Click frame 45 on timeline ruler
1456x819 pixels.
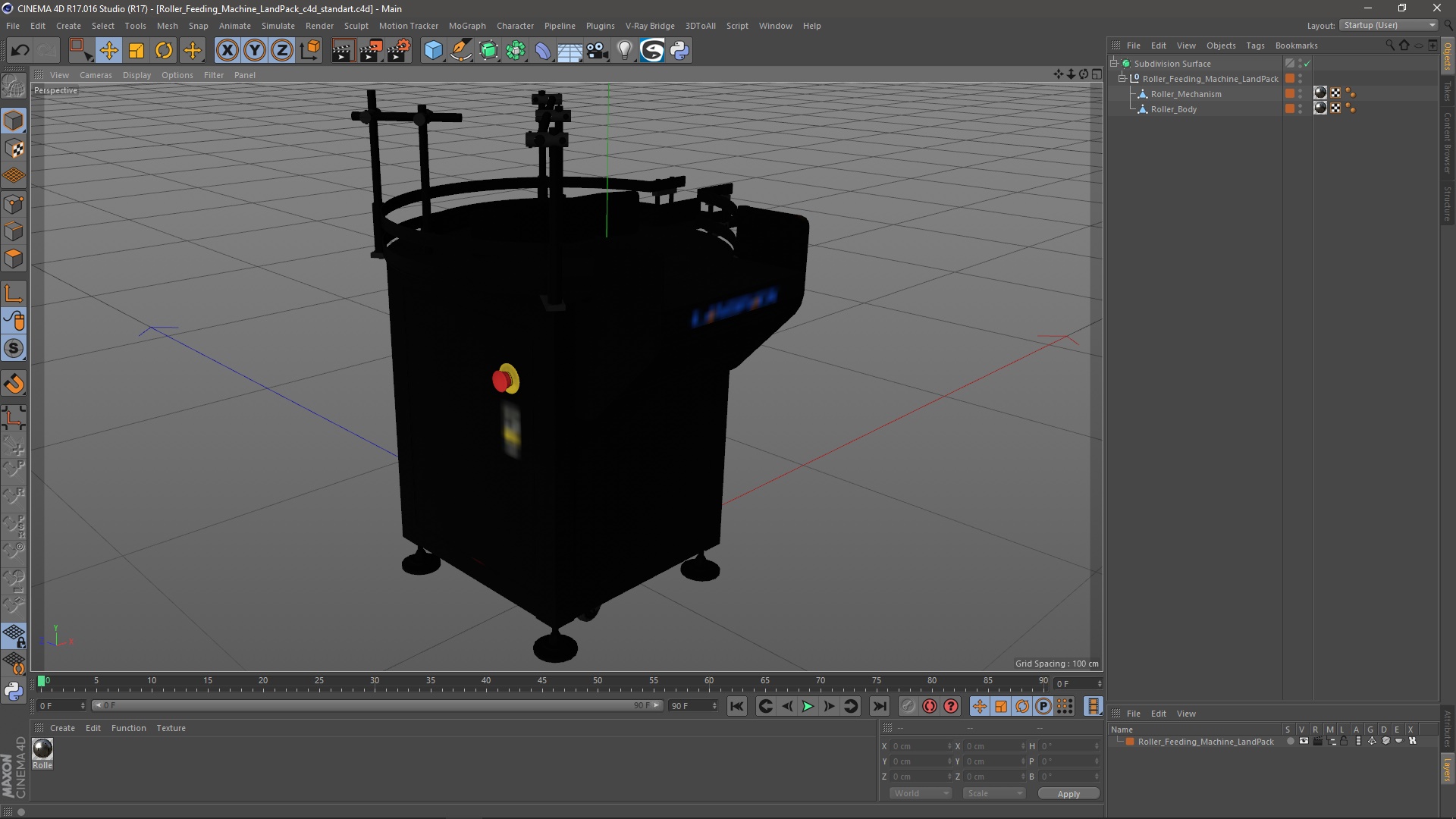tap(541, 682)
